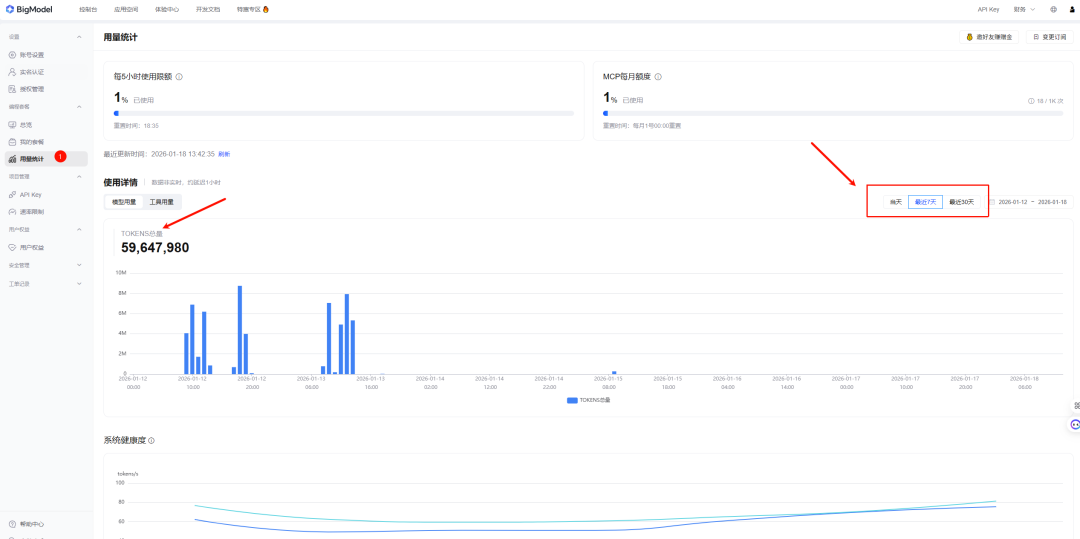Select the 最近7天 time range

(x=925, y=202)
